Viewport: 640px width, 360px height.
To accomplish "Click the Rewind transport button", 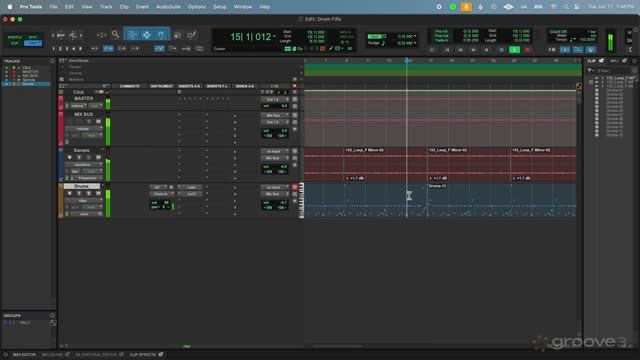I will pyautogui.click(x=460, y=50).
